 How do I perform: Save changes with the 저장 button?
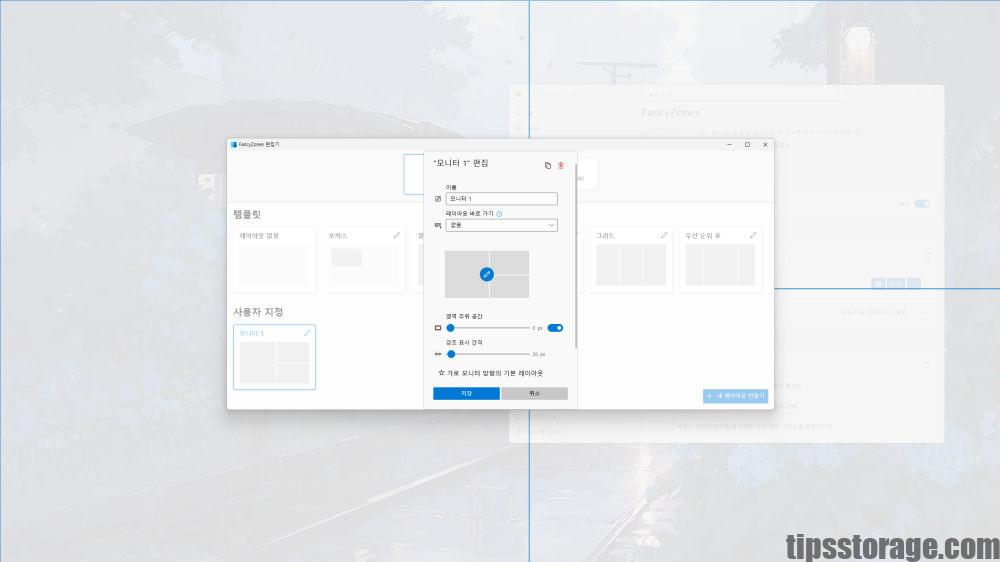(x=466, y=394)
